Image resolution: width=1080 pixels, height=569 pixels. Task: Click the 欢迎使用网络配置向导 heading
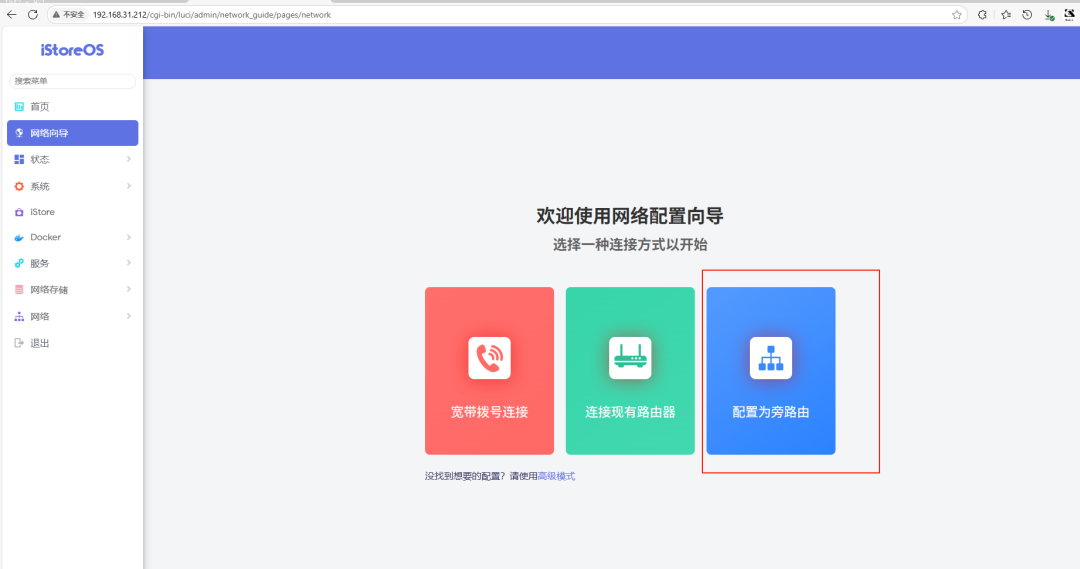(x=630, y=216)
